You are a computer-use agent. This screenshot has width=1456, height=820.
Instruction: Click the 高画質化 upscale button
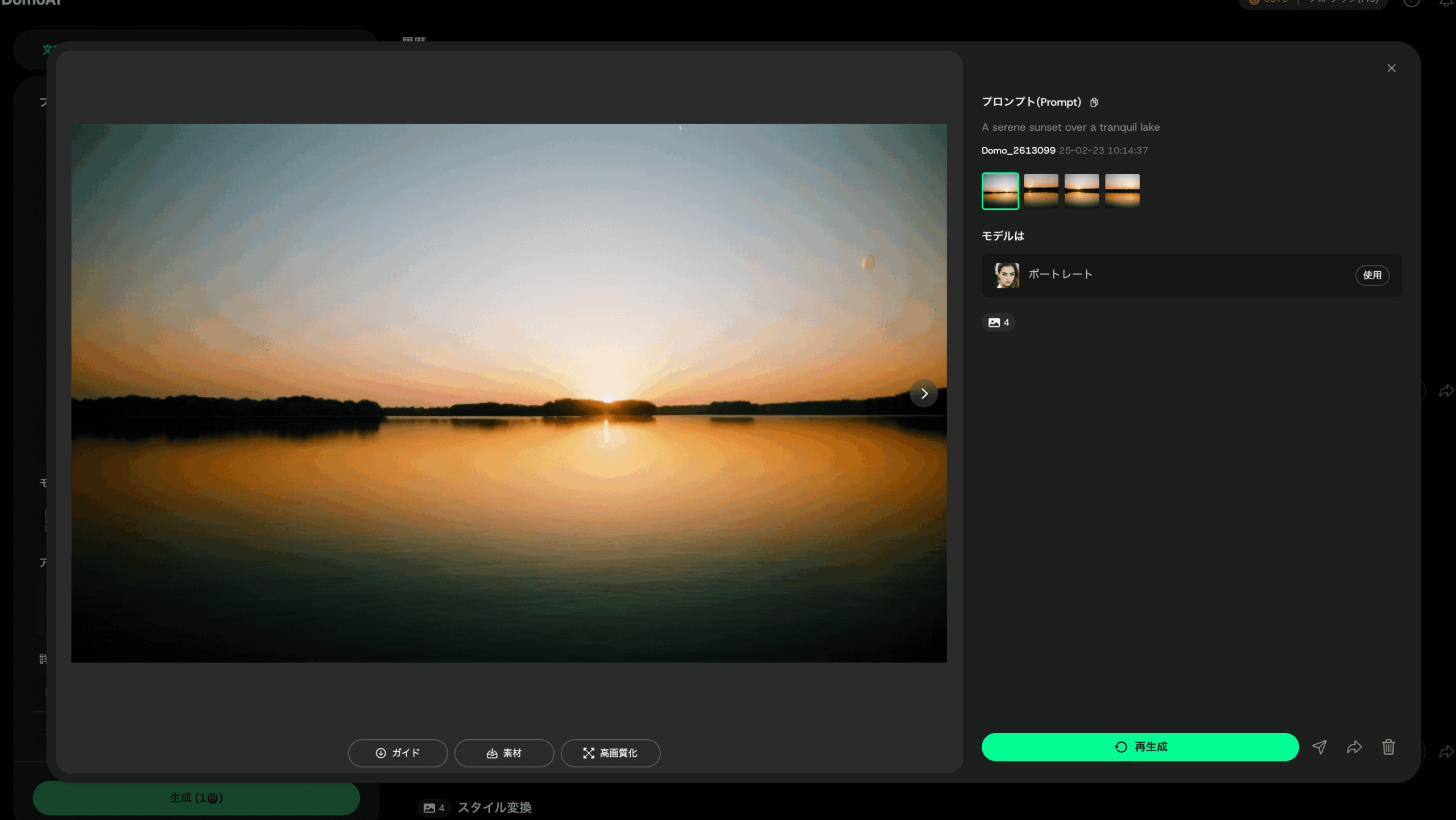point(610,753)
